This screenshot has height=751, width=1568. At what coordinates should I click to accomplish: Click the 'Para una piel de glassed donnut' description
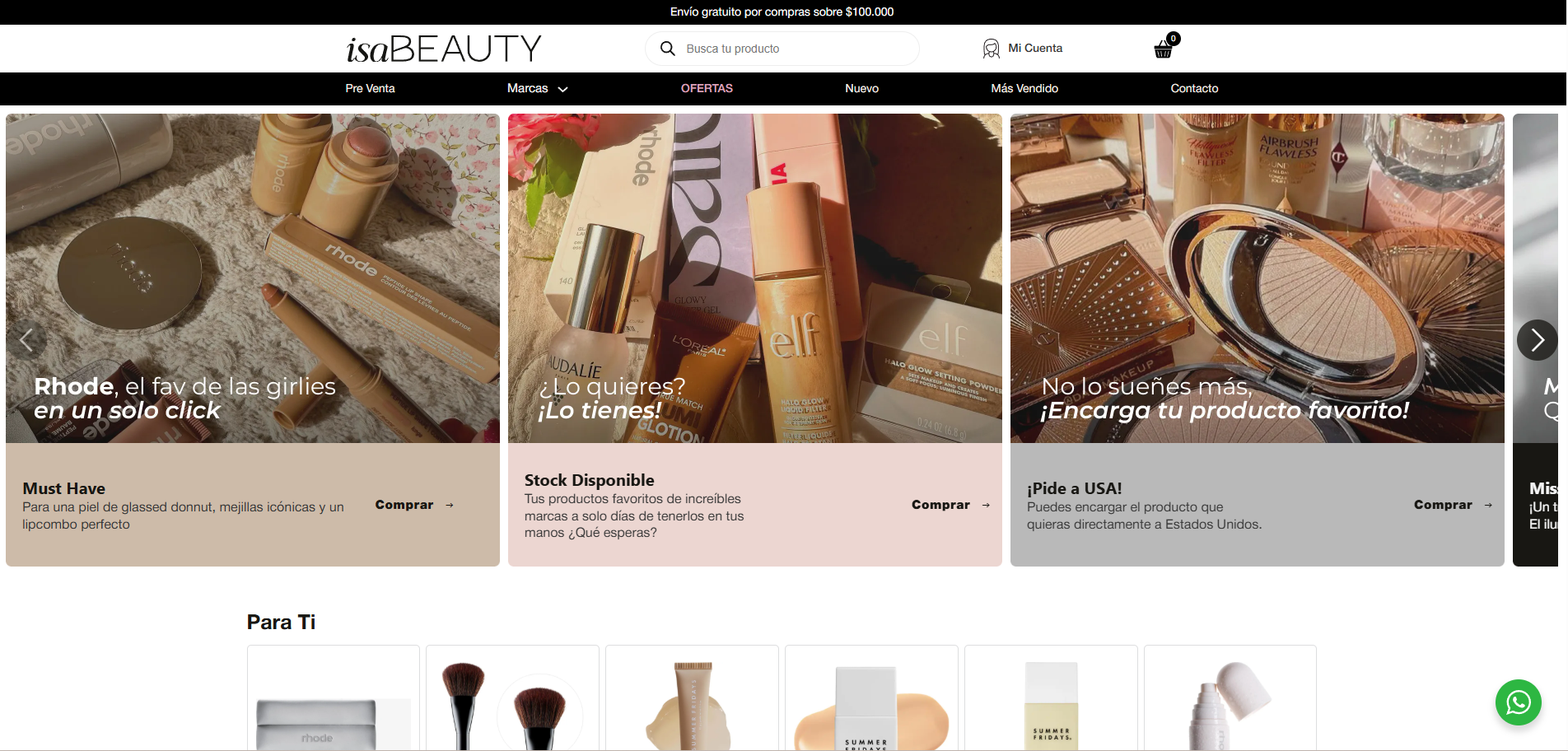[x=183, y=515]
